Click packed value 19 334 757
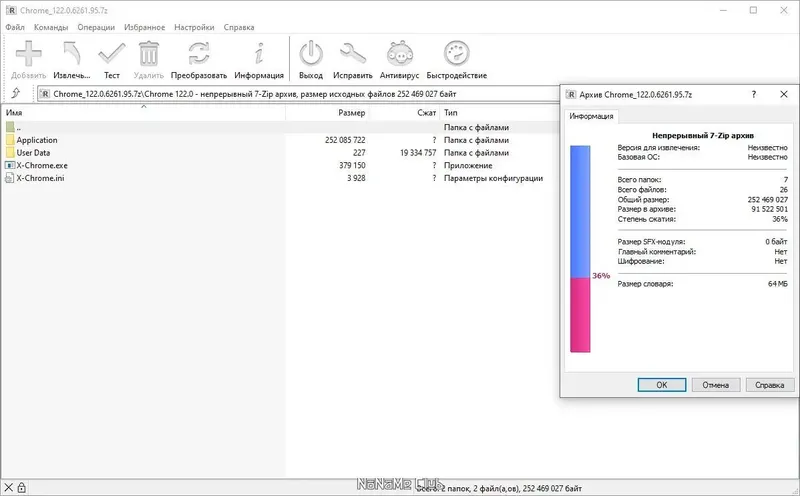 click(418, 153)
